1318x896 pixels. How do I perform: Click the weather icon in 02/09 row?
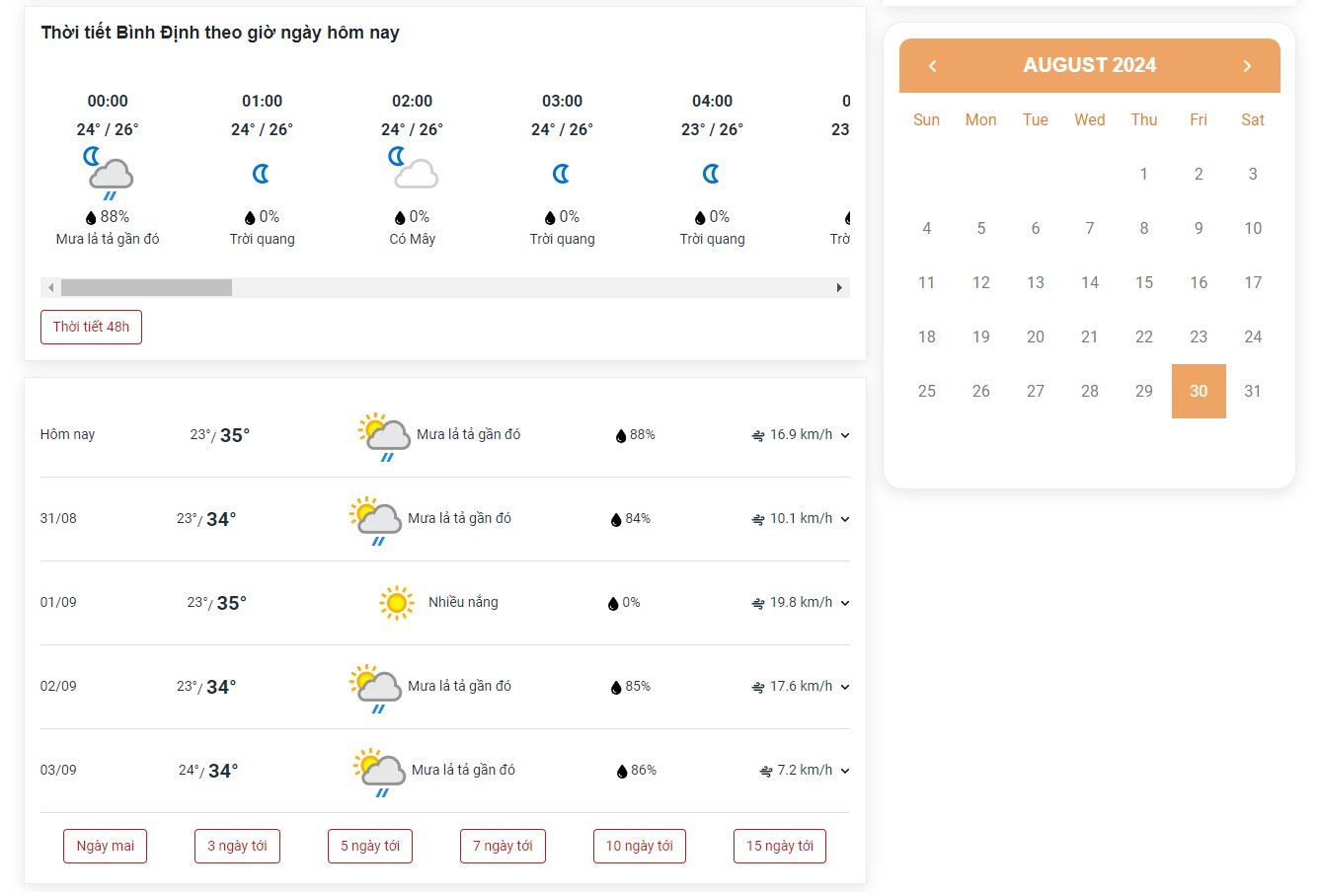pos(376,689)
